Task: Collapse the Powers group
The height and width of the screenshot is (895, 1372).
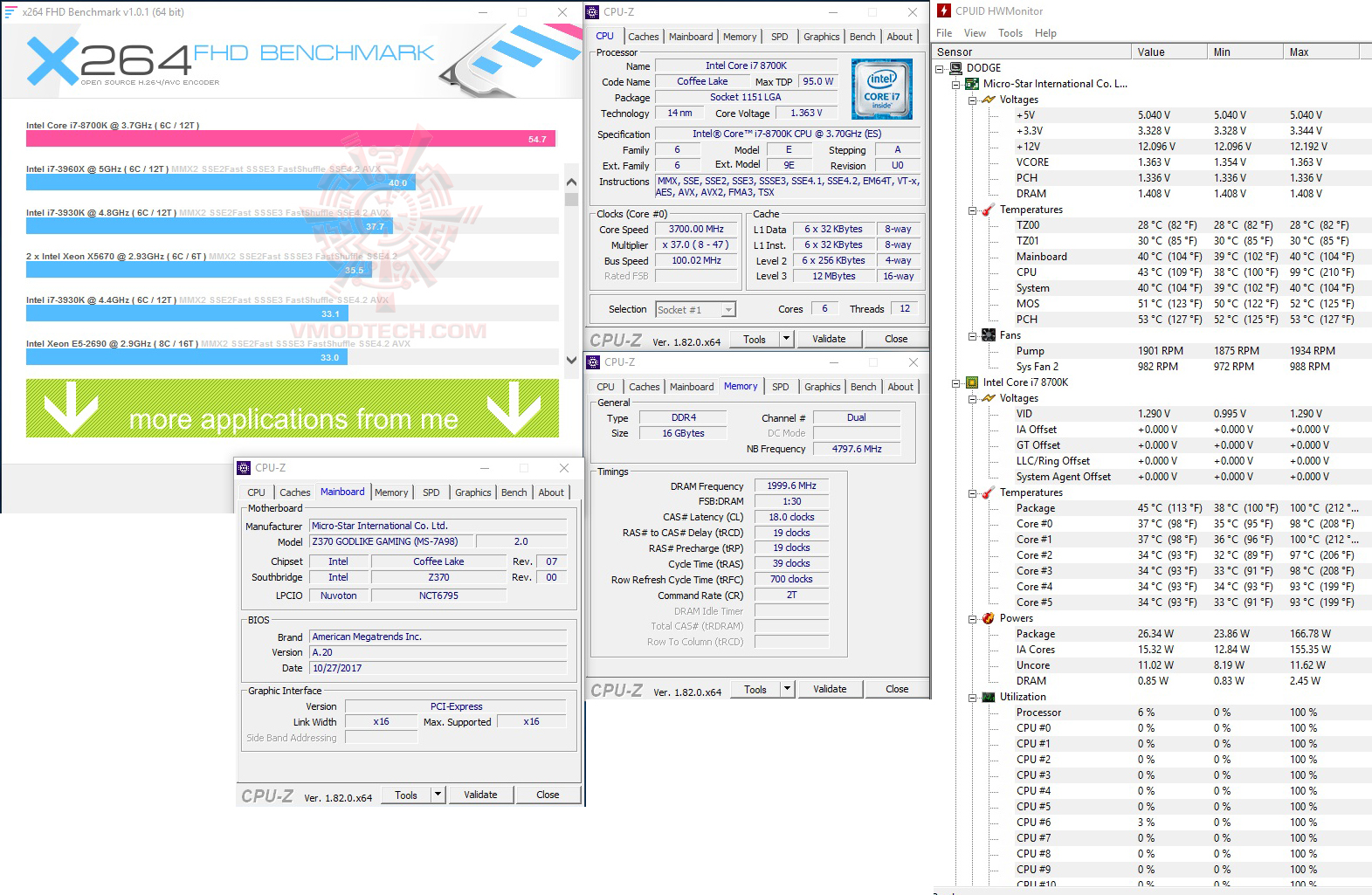Action: tap(973, 618)
